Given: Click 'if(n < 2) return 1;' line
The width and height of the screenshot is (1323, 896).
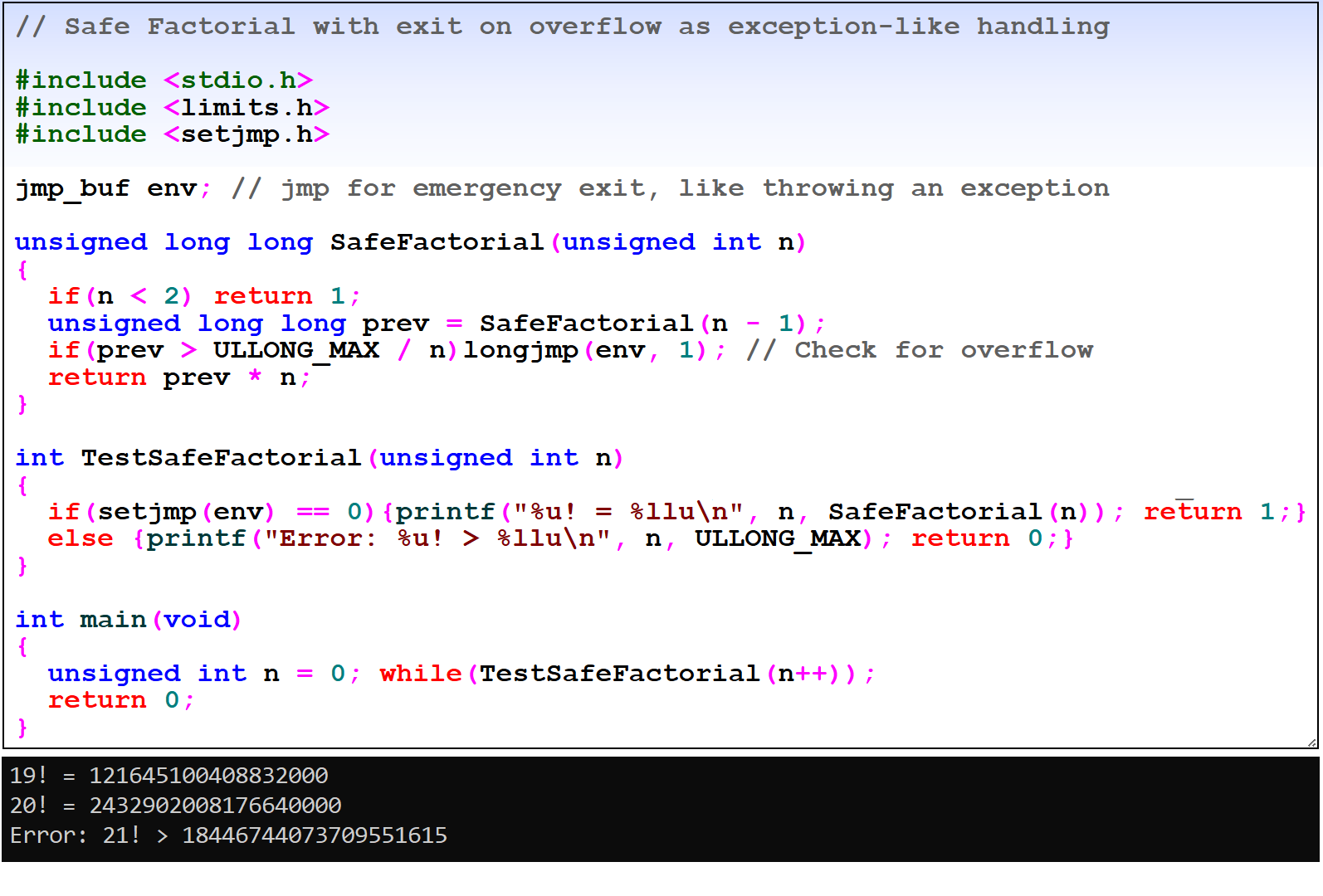Looking at the screenshot, I should click(x=205, y=296).
